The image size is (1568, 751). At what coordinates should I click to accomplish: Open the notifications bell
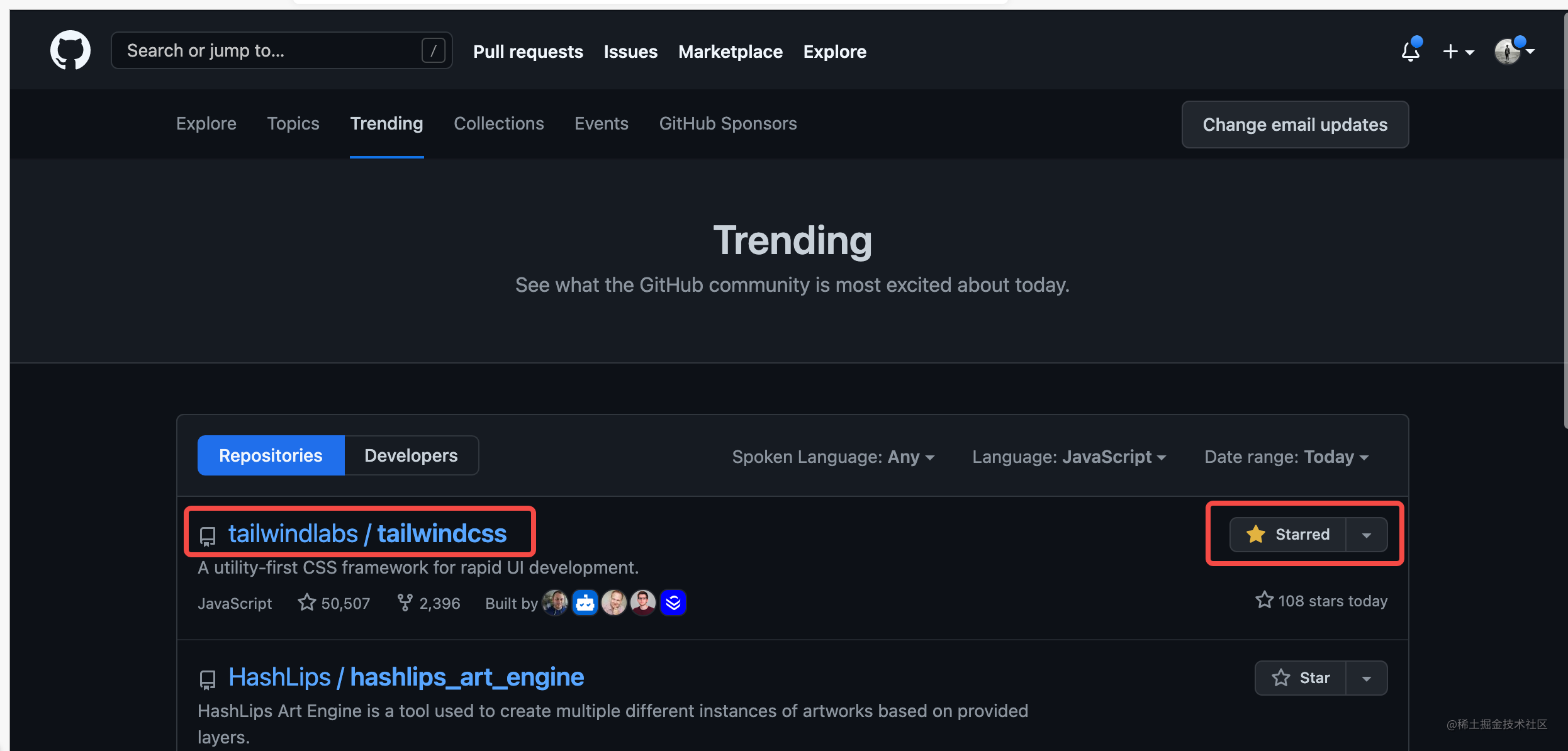(x=1410, y=50)
